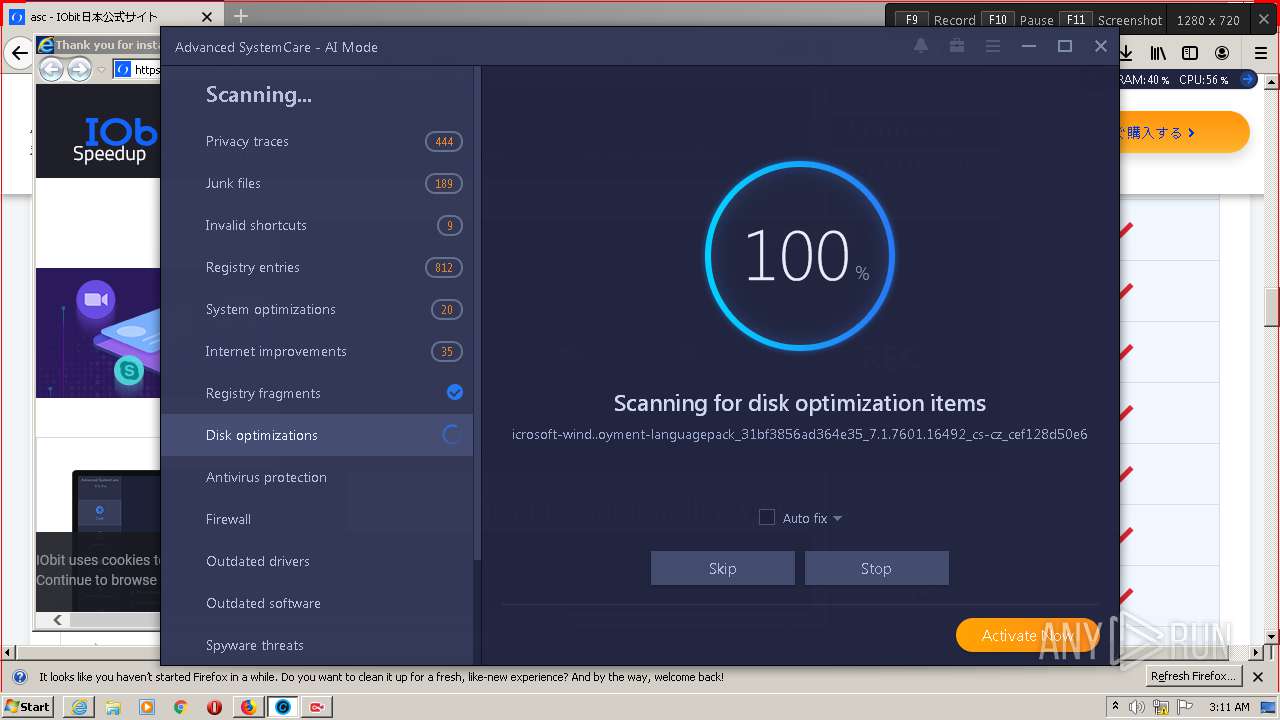Open Opera from taskbar
This screenshot has height=720, width=1280.
pyautogui.click(x=214, y=707)
